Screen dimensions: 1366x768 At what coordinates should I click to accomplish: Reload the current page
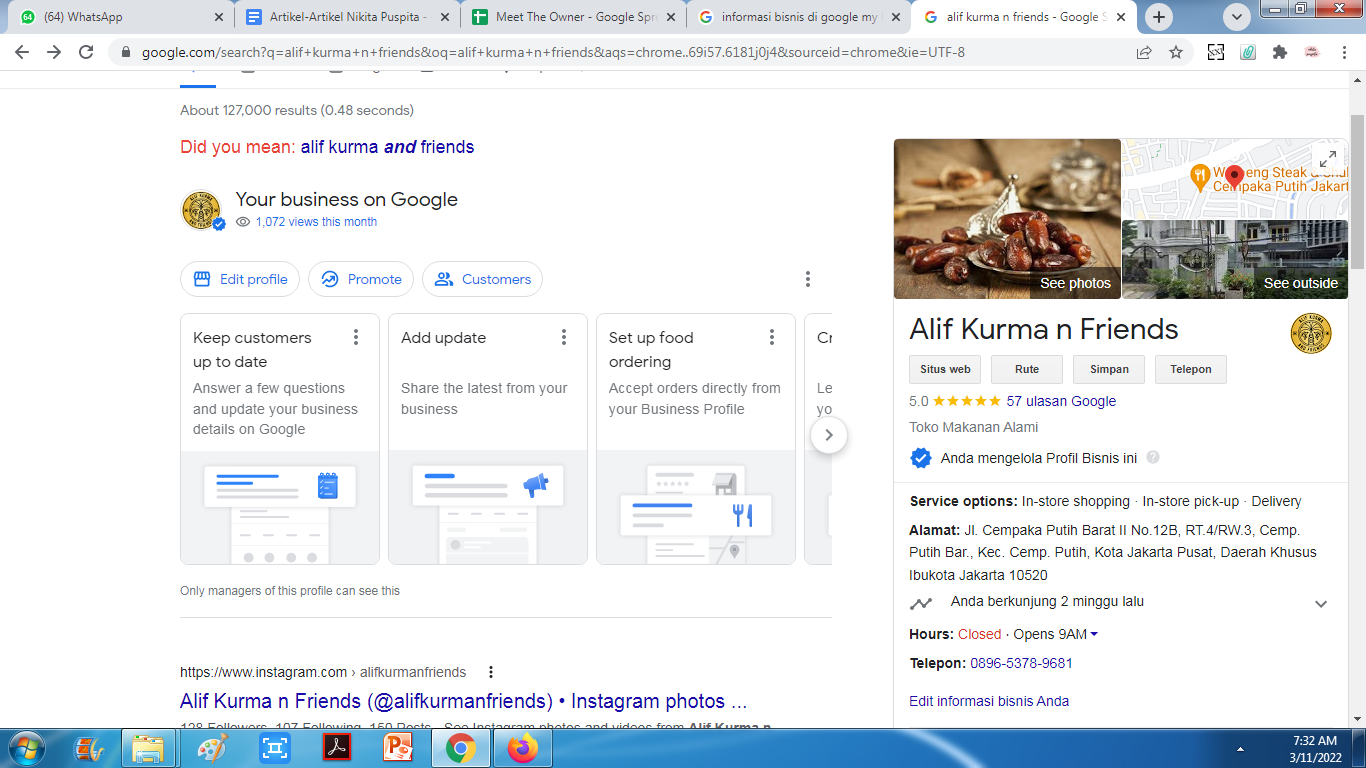click(x=86, y=52)
